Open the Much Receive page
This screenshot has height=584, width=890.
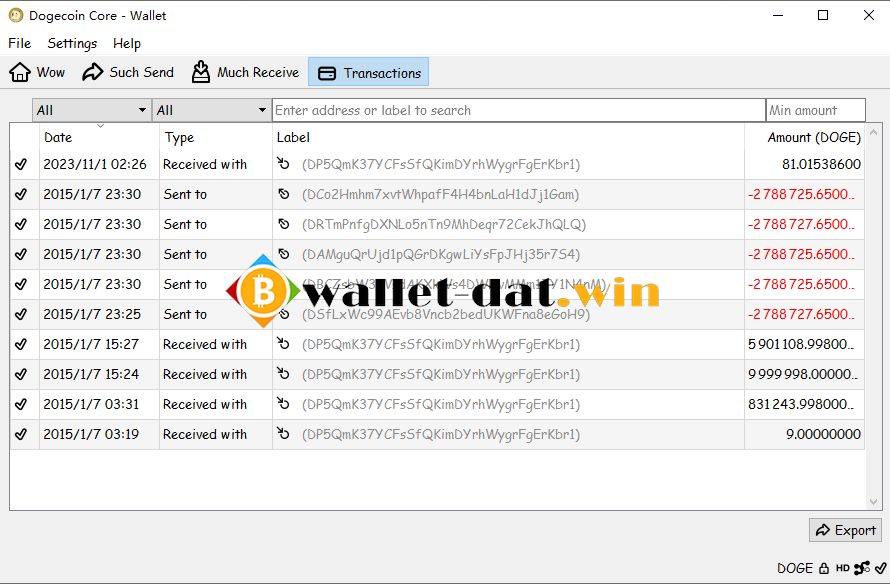245,72
